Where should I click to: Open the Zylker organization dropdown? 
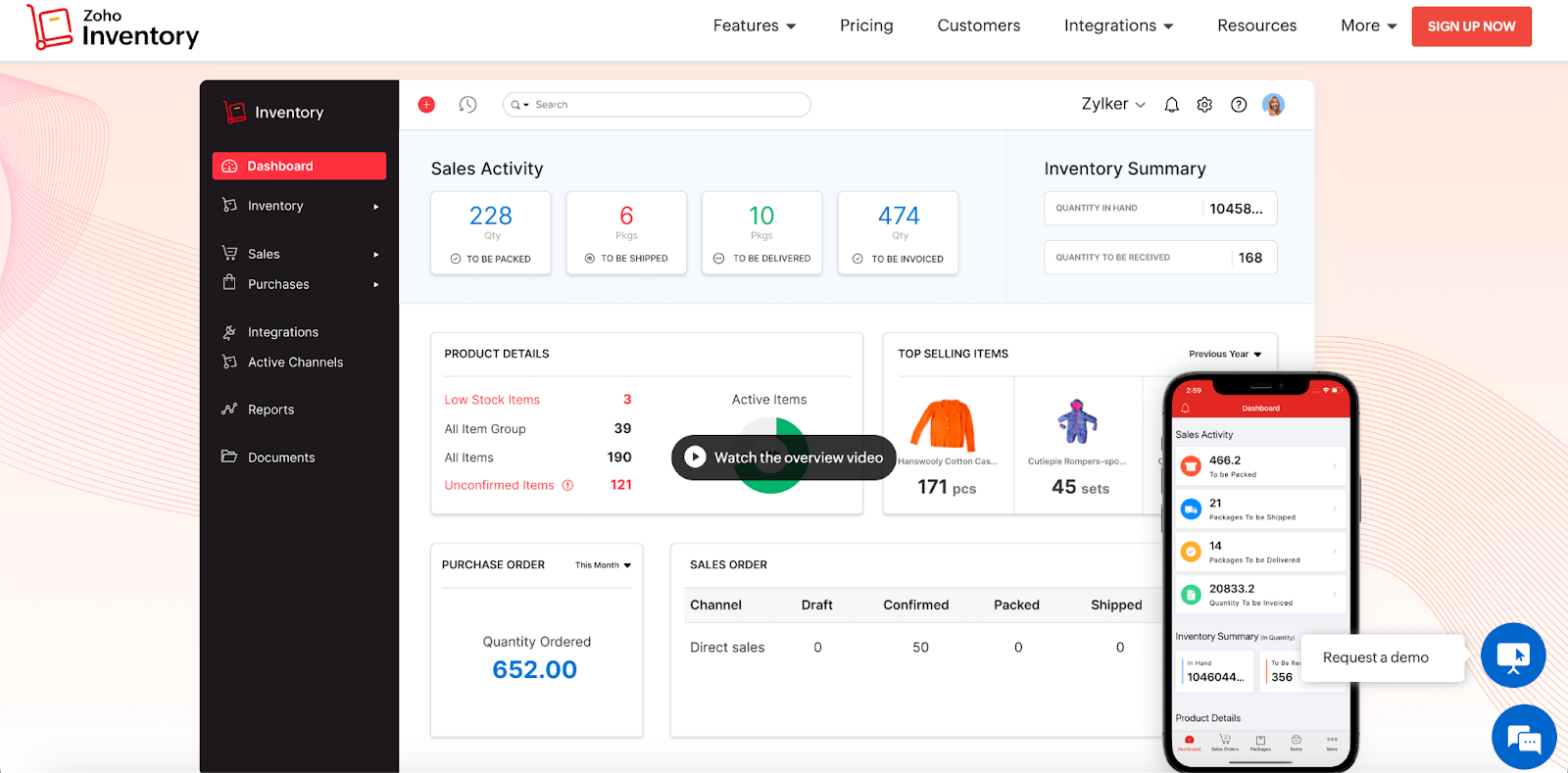pyautogui.click(x=1113, y=104)
